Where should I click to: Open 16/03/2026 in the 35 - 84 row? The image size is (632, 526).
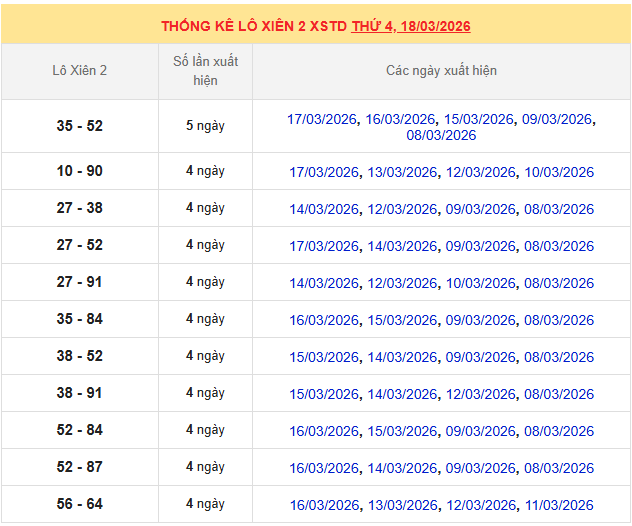[x=324, y=320]
